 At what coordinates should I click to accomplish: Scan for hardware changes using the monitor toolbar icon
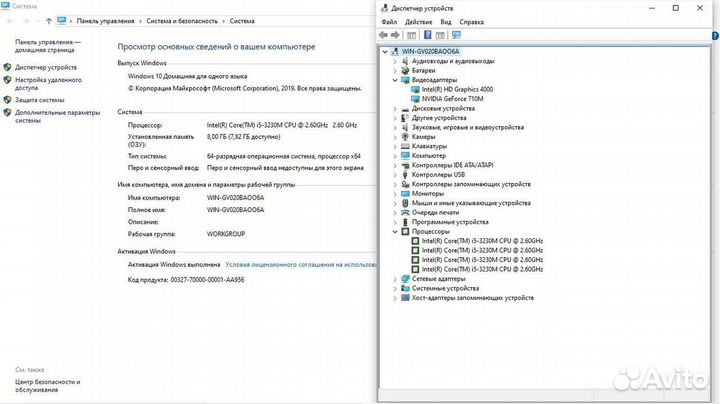(x=456, y=35)
